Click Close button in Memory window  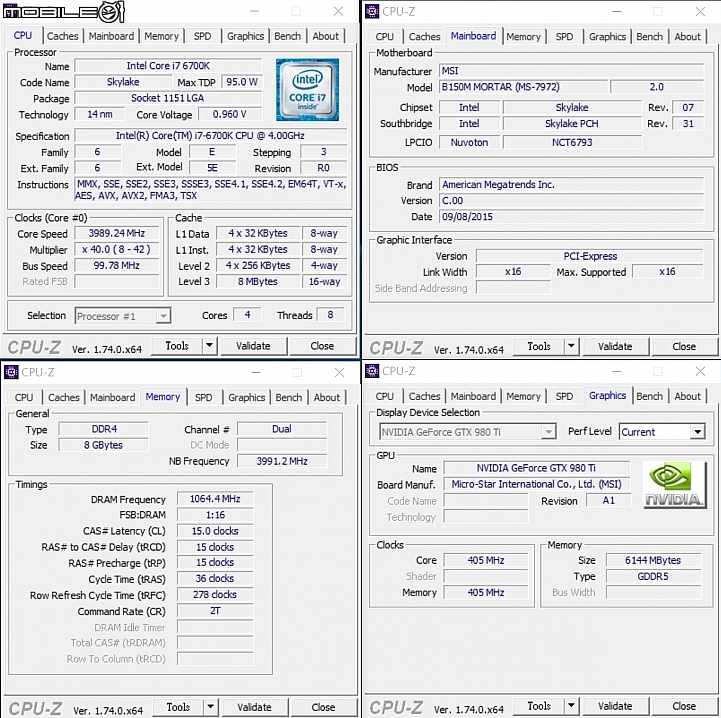tap(323, 707)
